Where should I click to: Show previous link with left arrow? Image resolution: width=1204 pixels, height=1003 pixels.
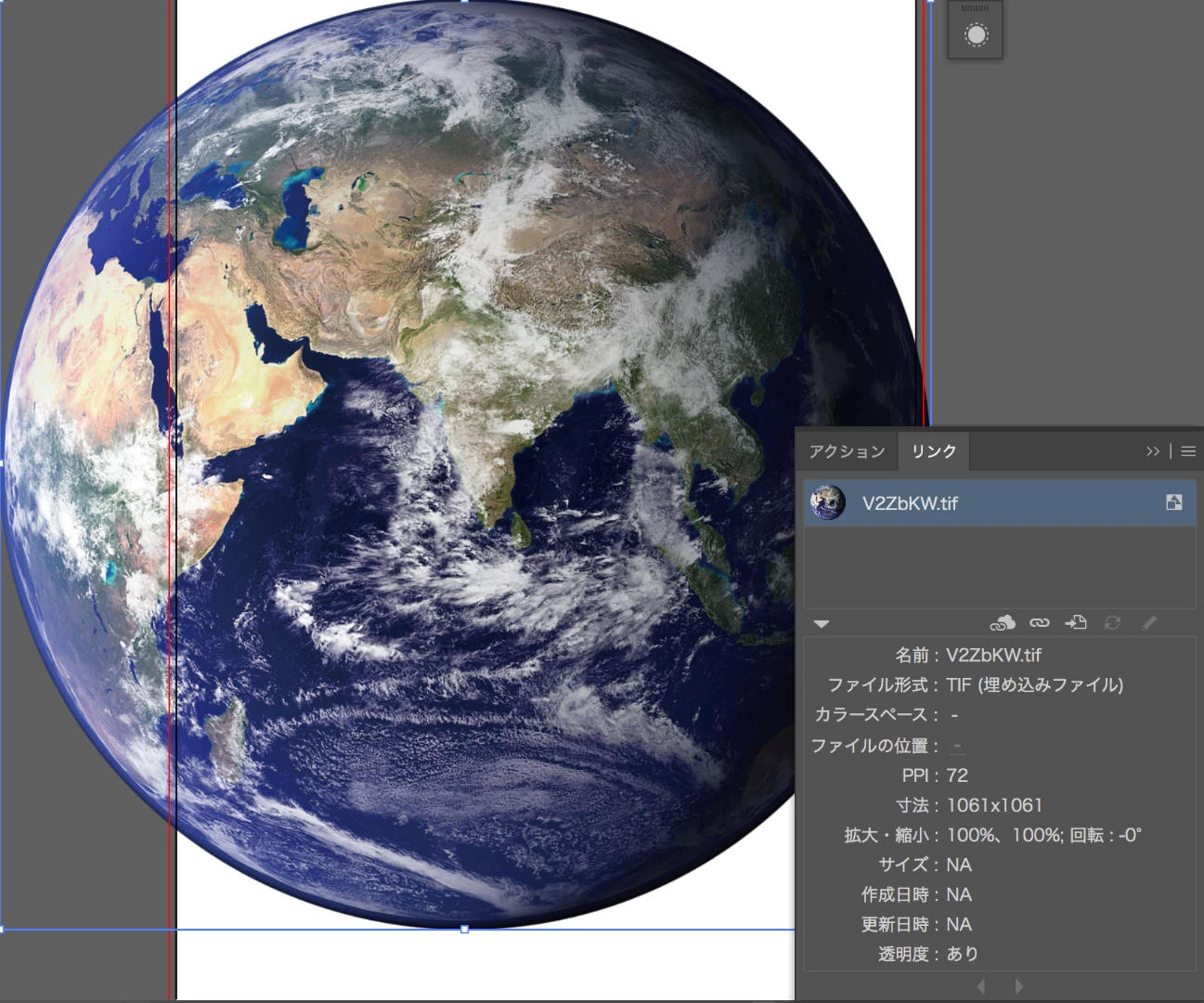point(981,986)
